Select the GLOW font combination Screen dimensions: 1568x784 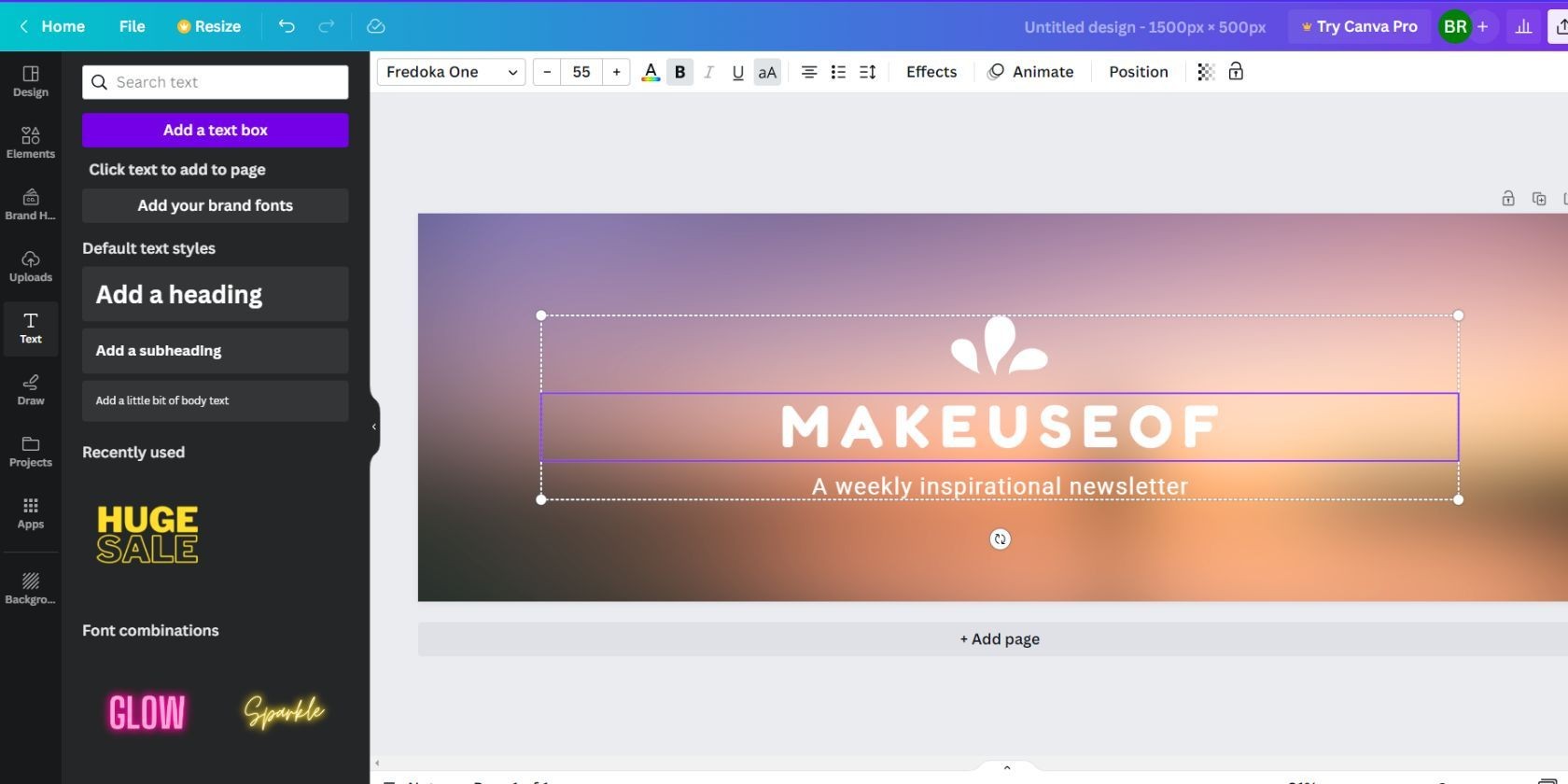coord(147,713)
